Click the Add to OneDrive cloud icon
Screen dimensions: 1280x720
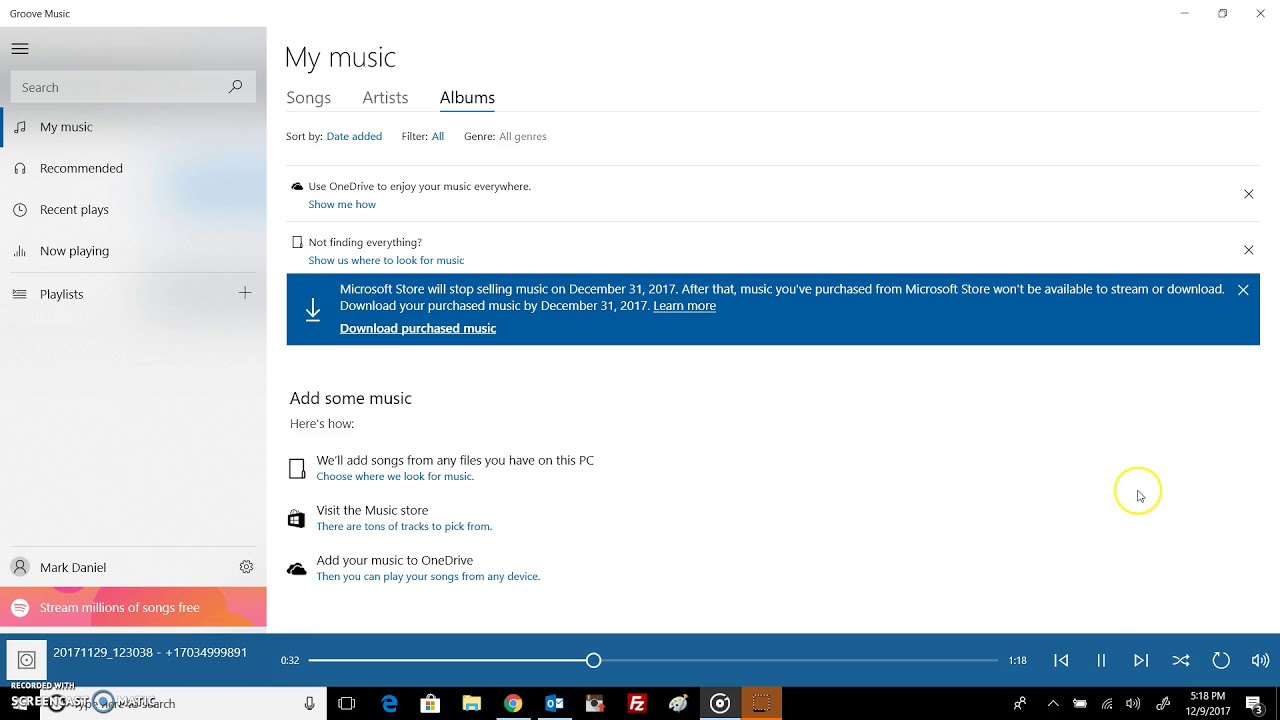tap(296, 569)
